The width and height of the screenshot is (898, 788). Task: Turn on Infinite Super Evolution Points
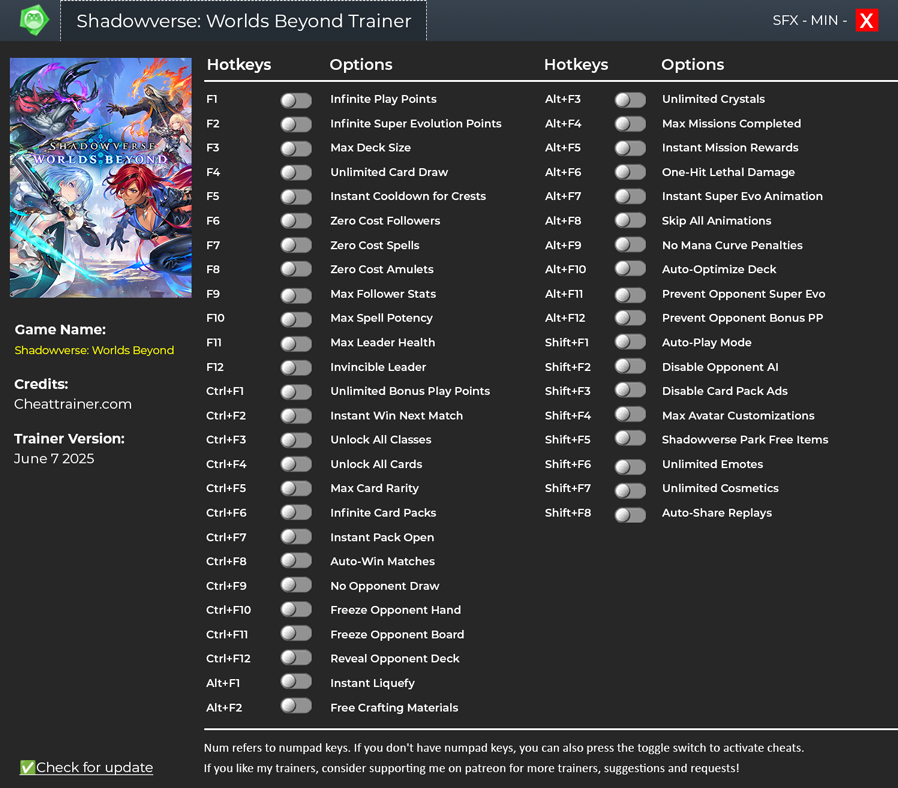click(x=296, y=124)
